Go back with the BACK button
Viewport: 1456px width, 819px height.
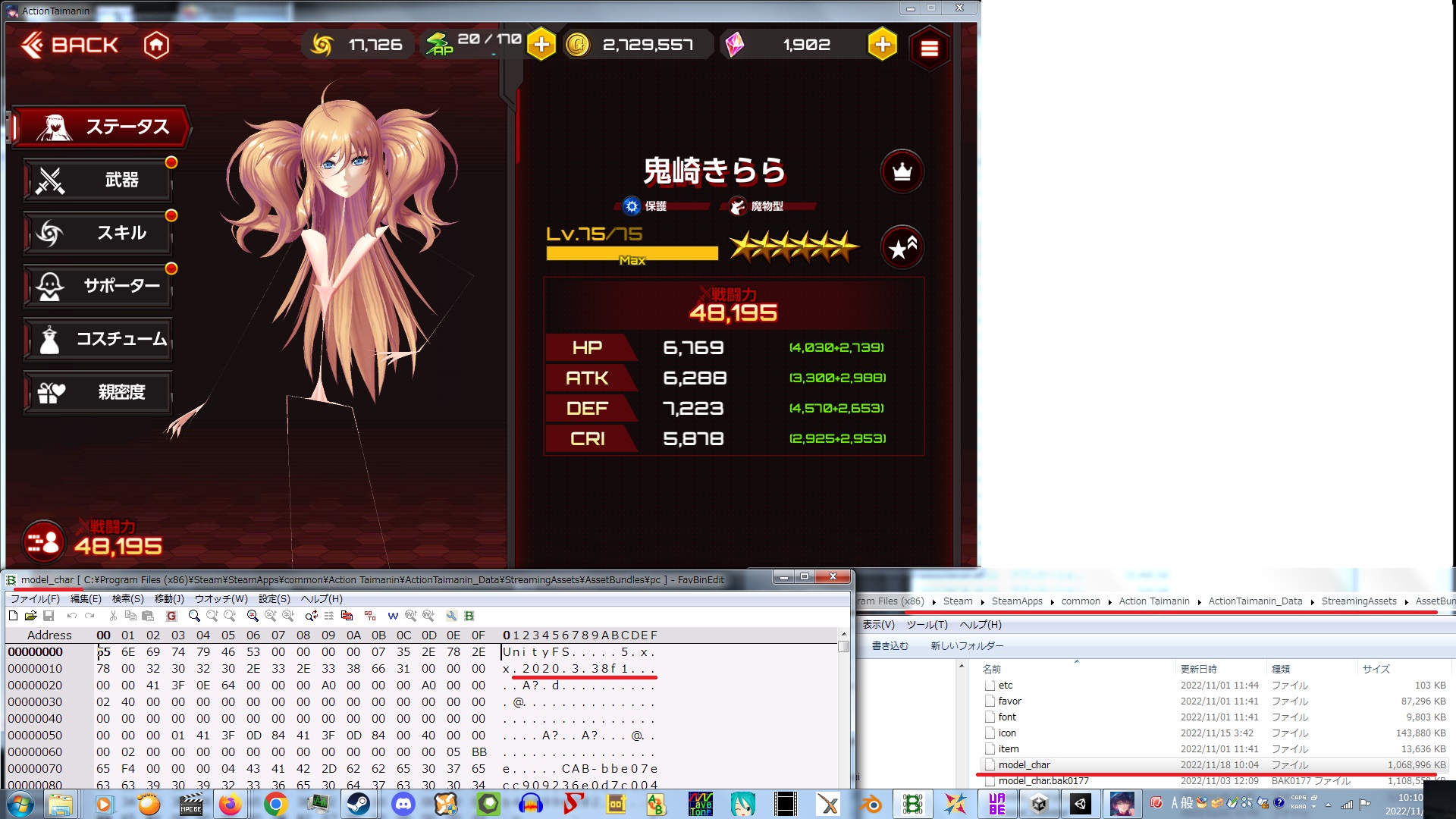coord(70,45)
